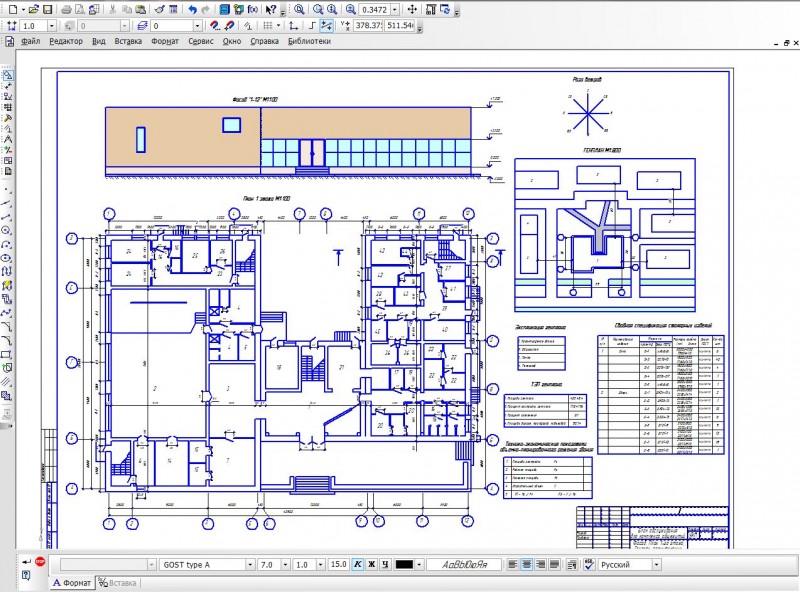Select the Circle tool
The image size is (800, 592).
pyautogui.click(x=7, y=231)
